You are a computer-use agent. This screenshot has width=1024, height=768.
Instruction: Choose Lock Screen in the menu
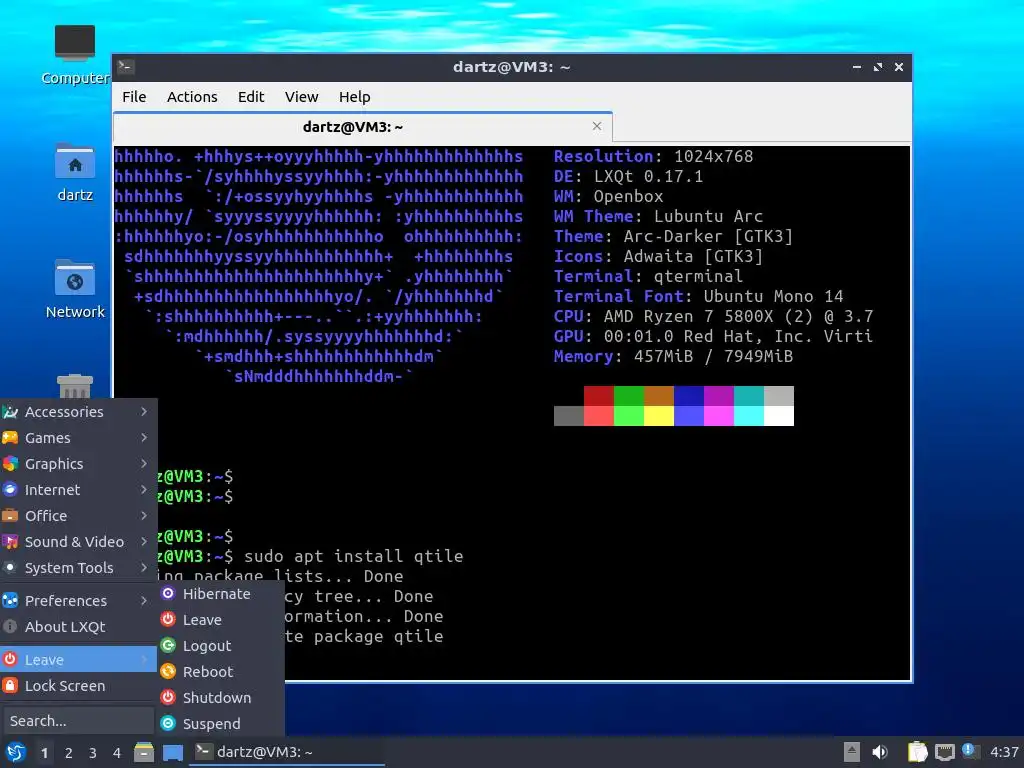coord(78,686)
